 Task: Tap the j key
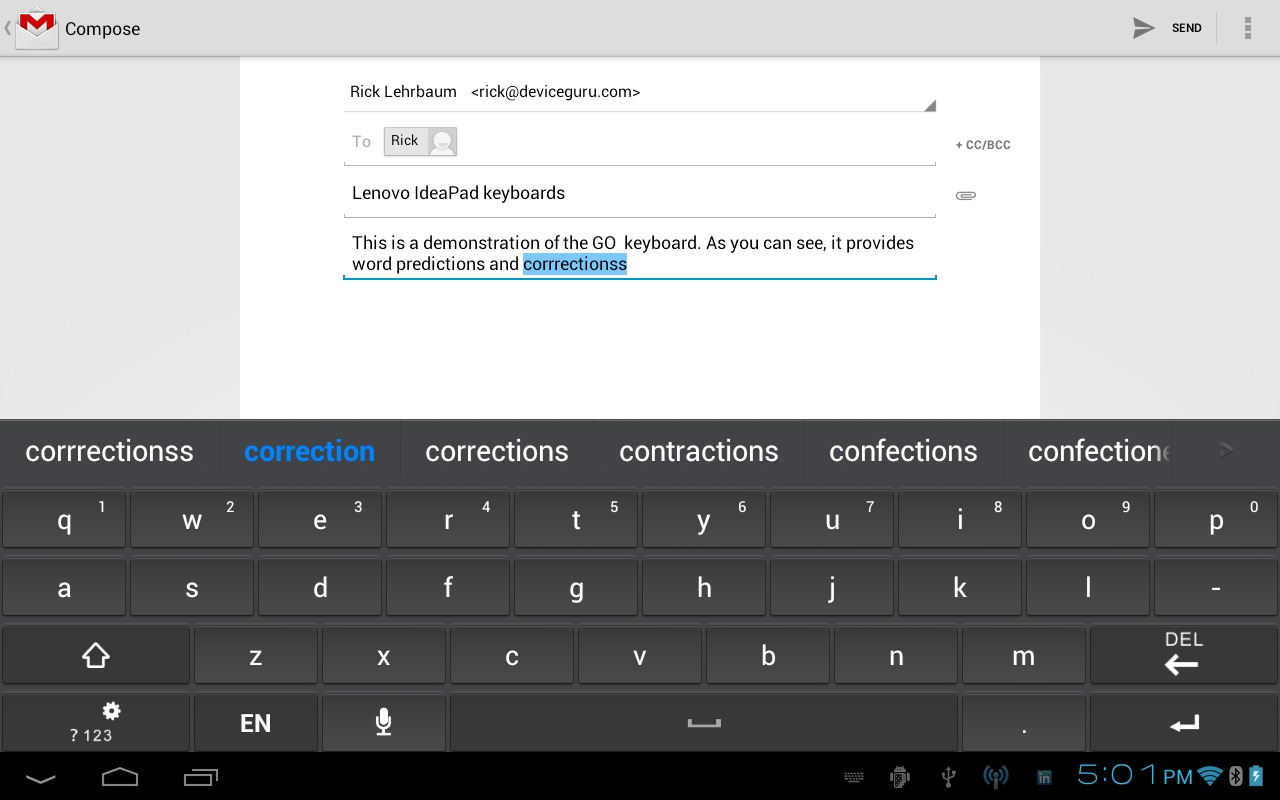832,587
